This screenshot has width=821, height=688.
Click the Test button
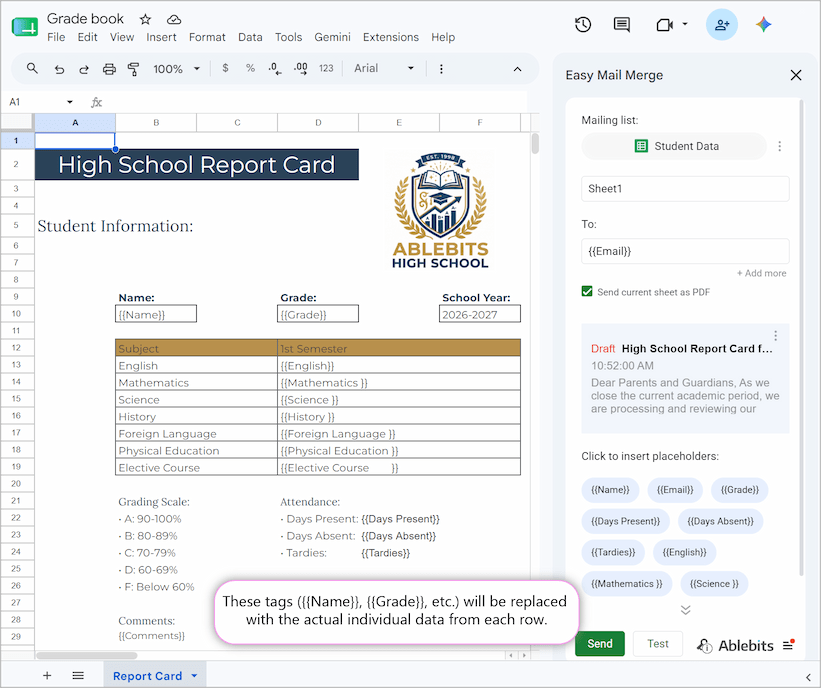[x=658, y=643]
